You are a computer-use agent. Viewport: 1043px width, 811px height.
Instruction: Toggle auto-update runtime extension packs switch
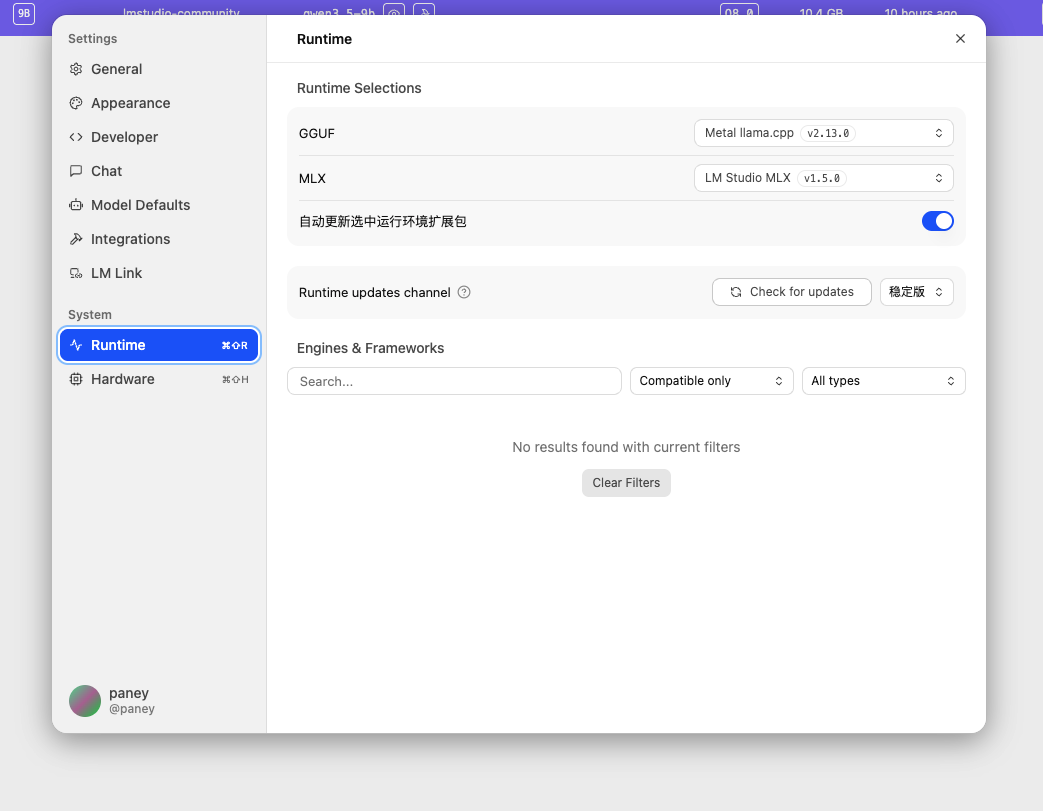(x=937, y=221)
